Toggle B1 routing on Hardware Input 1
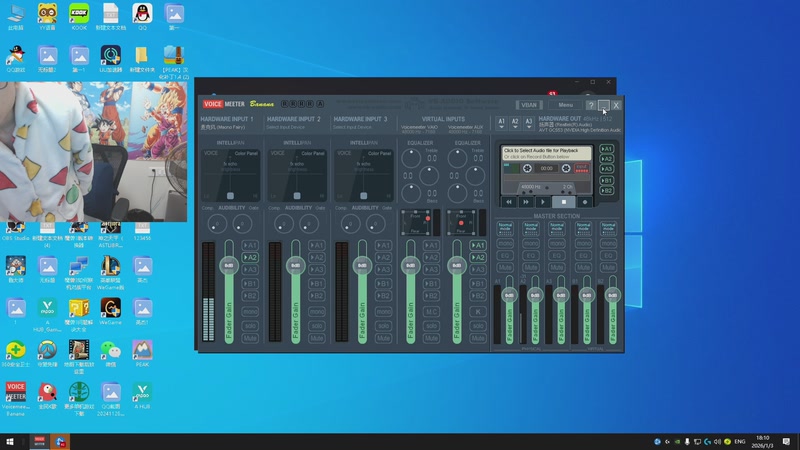 point(249,284)
